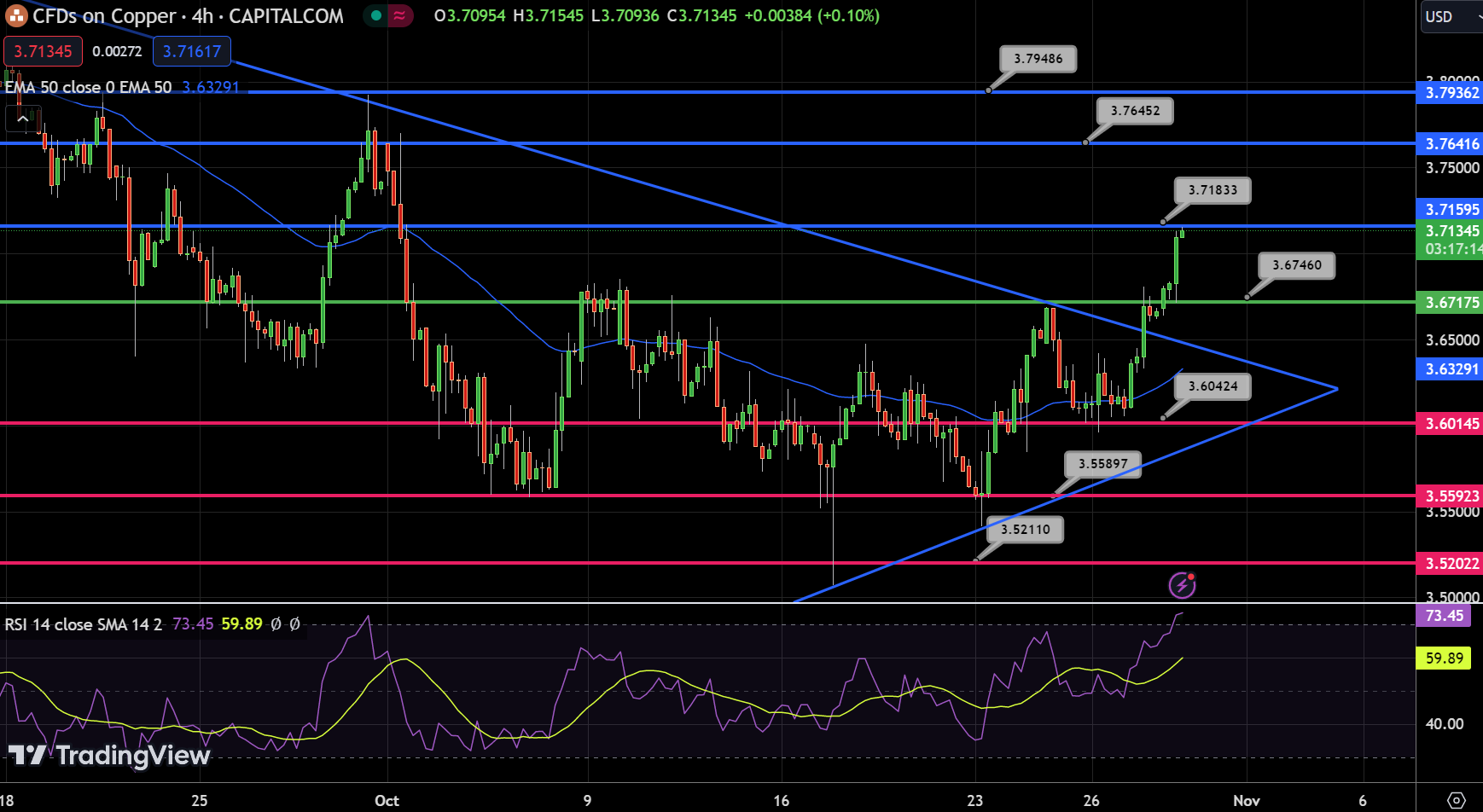Click the red sell price 3.71345 button
The height and width of the screenshot is (812, 1483).
[x=44, y=51]
